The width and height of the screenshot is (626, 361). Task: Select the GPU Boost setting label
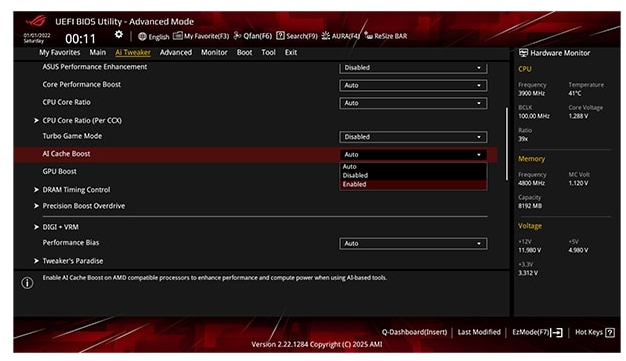(59, 171)
